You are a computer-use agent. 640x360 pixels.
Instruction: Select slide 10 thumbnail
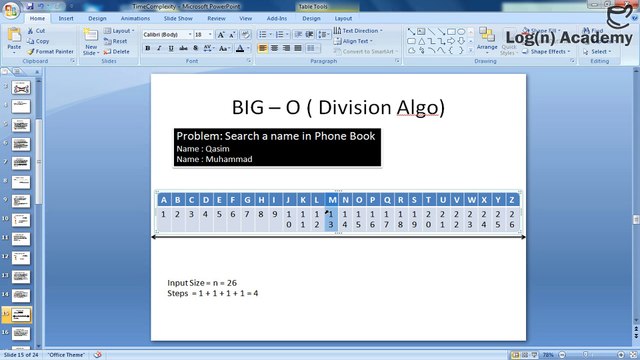click(x=21, y=220)
